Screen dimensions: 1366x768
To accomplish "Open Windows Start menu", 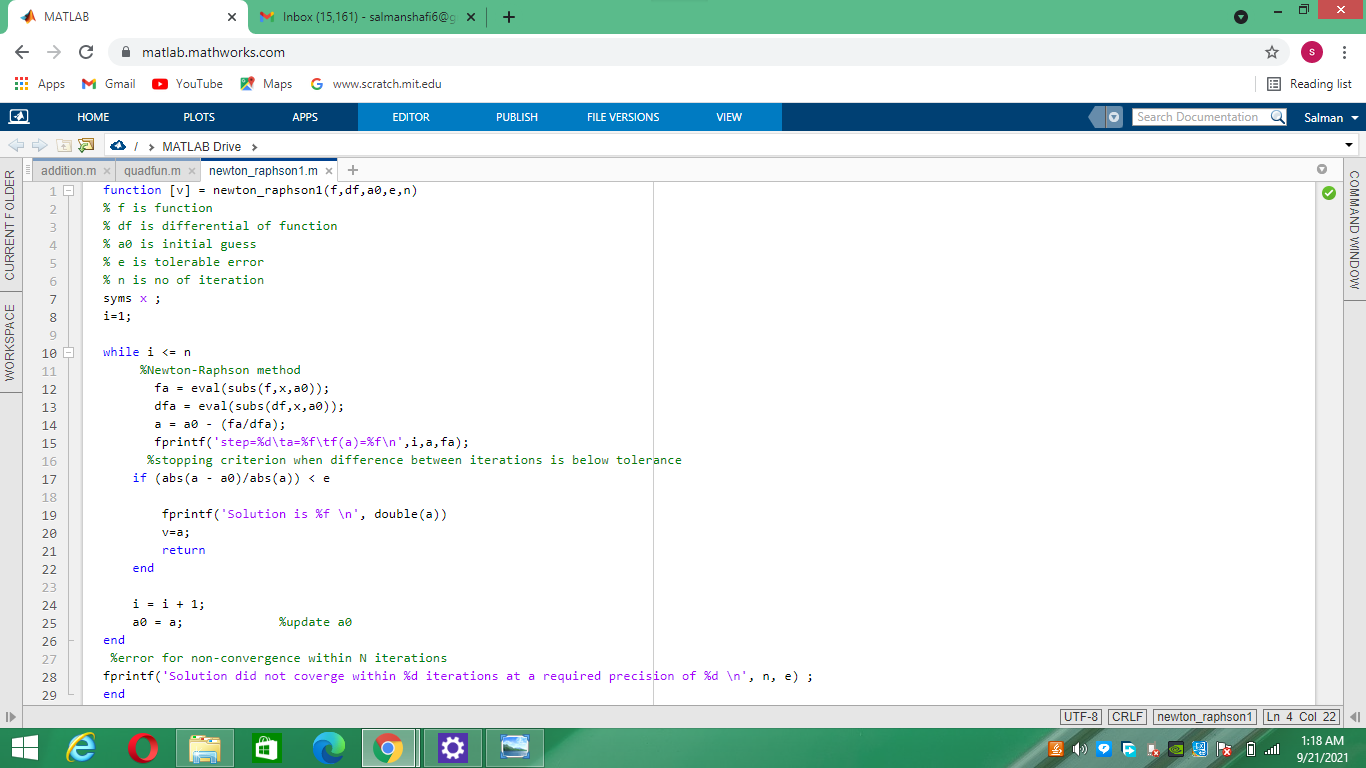I will point(23,748).
